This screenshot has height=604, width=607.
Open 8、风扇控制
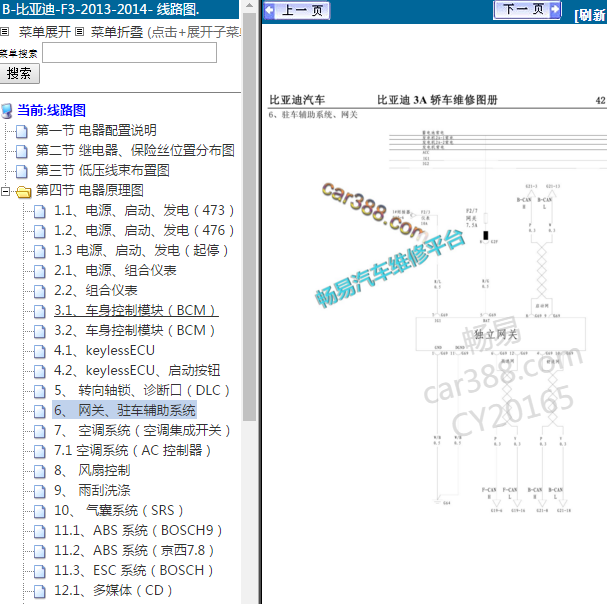92,470
